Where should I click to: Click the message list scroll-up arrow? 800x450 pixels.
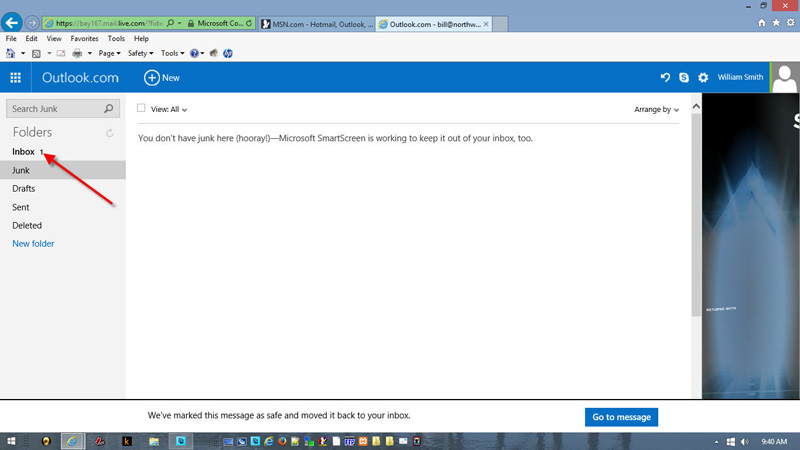(x=696, y=107)
